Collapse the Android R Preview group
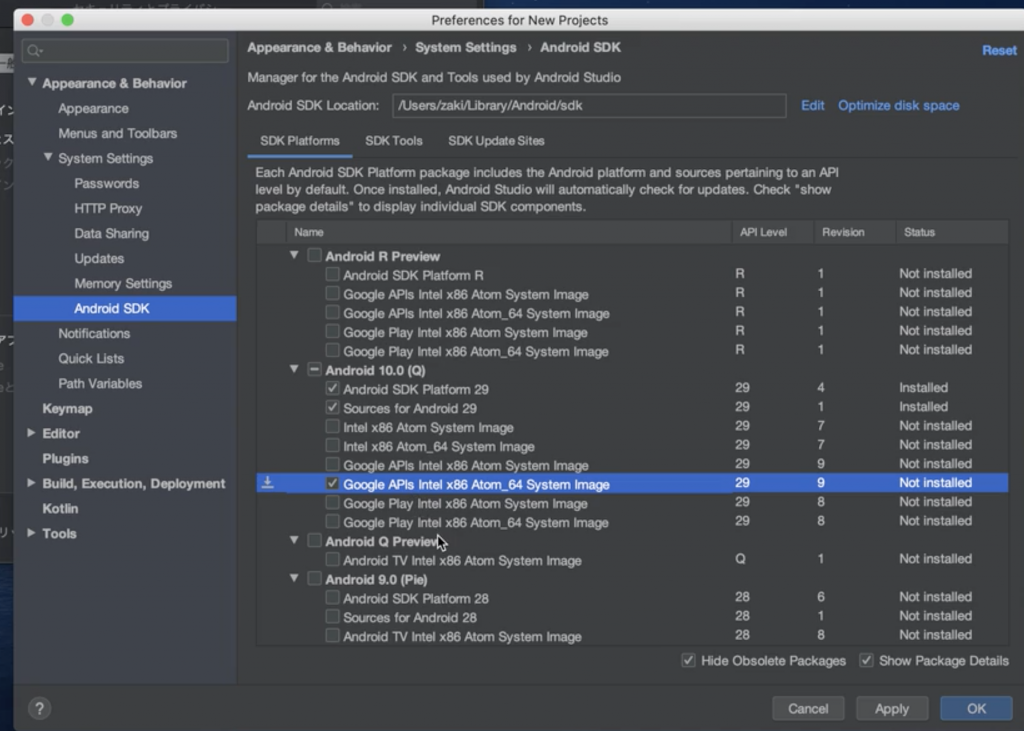 (294, 255)
